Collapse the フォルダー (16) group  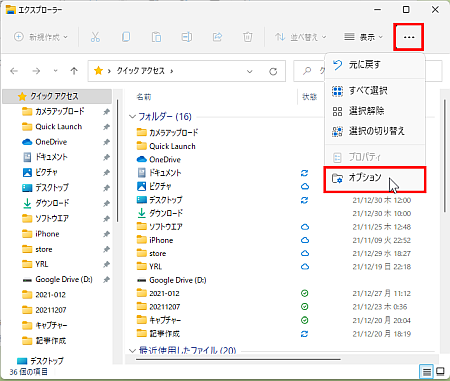click(x=132, y=117)
